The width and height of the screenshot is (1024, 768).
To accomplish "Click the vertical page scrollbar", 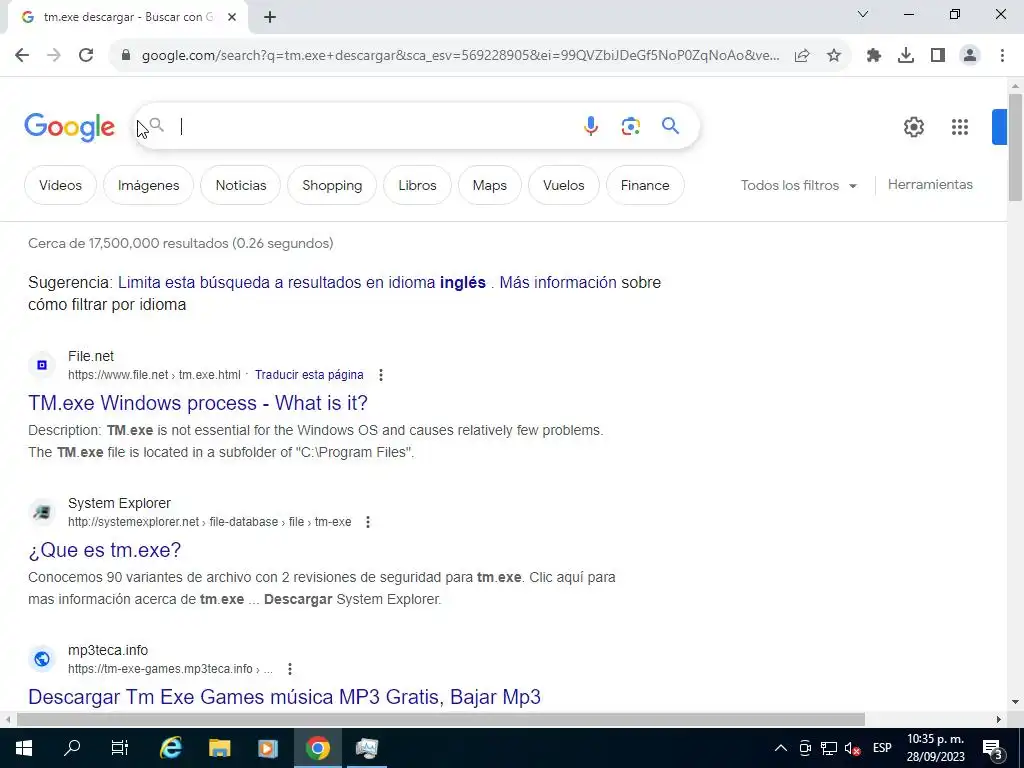I will click(1015, 147).
